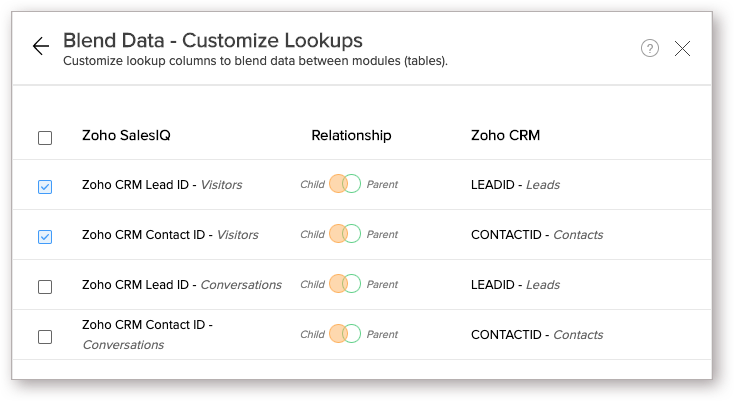Click Zoho CRM Lead ID - Conversations label

(181, 285)
